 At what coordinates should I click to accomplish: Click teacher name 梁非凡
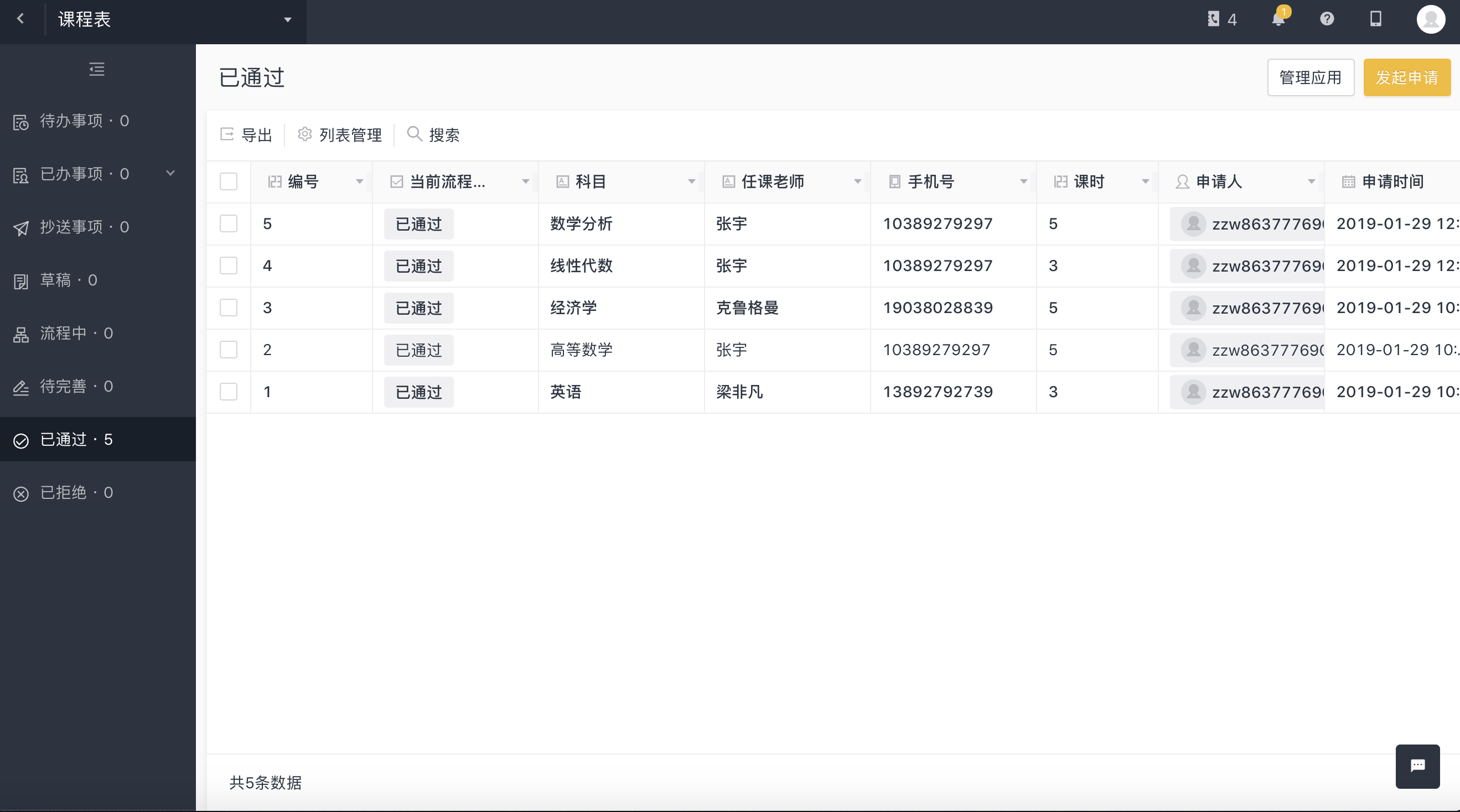tap(739, 392)
